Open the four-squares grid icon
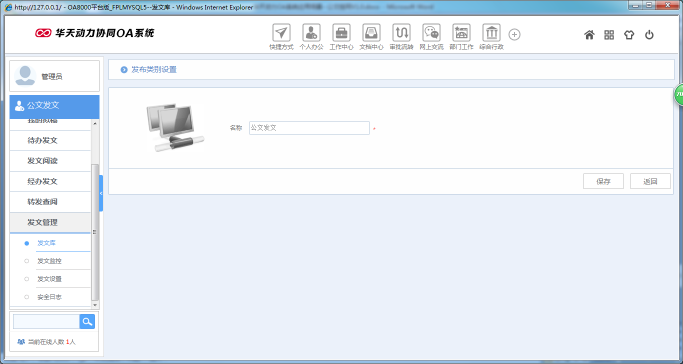Image resolution: width=683 pixels, height=364 pixels. pyautogui.click(x=609, y=35)
